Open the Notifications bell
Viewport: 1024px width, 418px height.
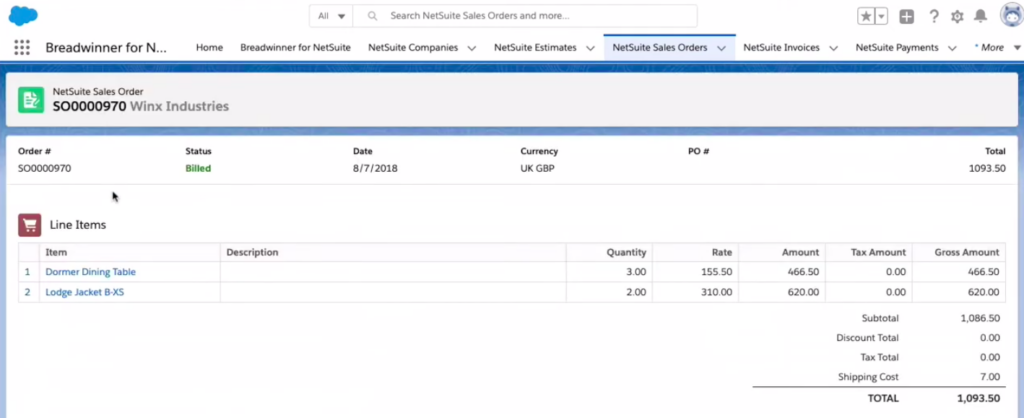[980, 16]
